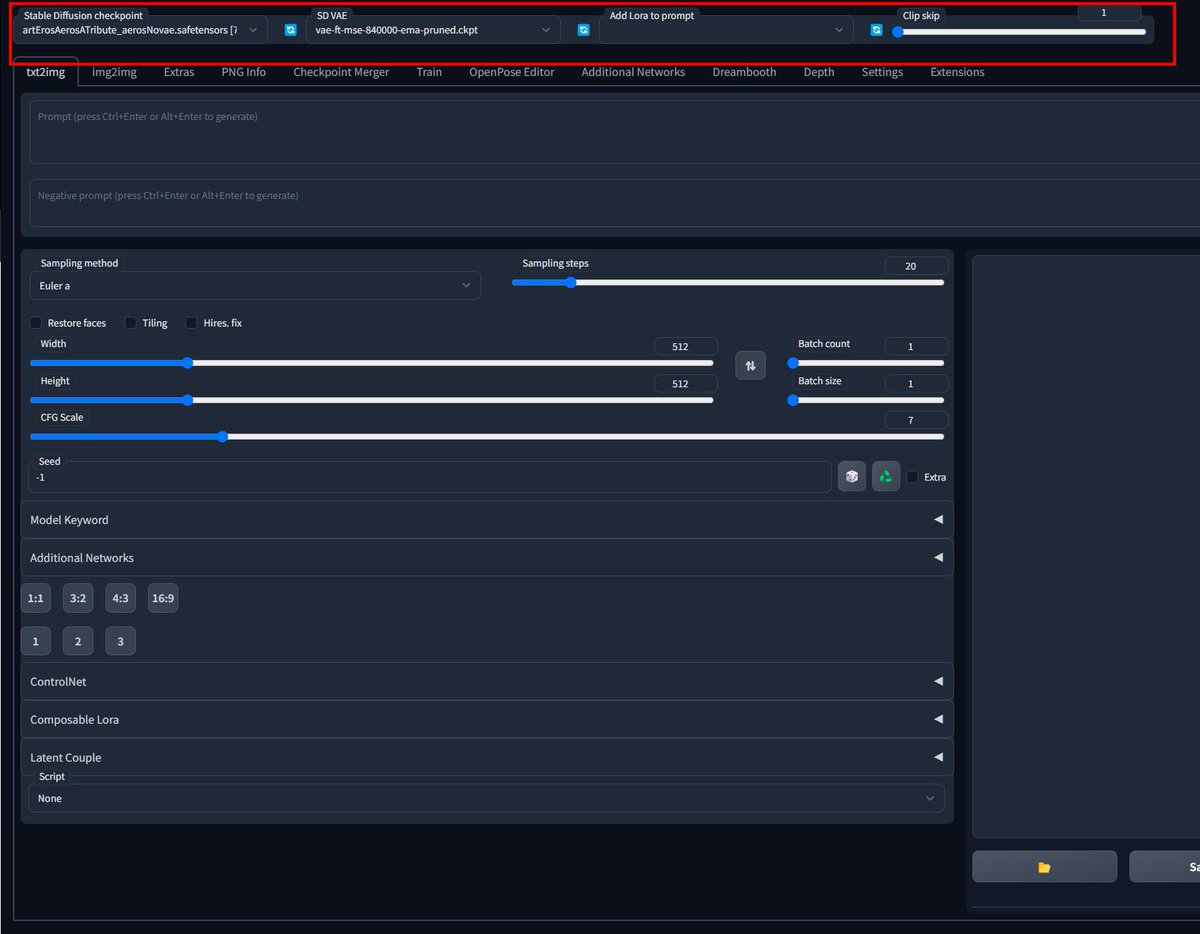Refresh the Add Lora to prompt list
Viewport: 1200px width, 934px height.
point(876,30)
